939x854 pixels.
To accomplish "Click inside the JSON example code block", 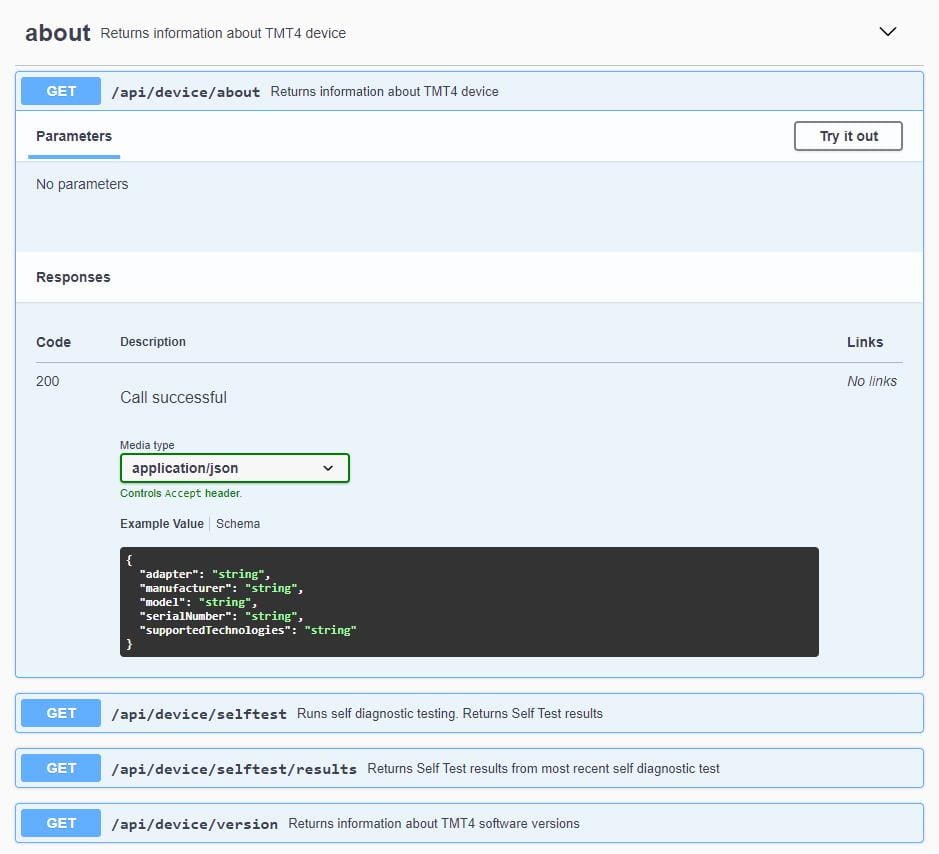I will click(468, 602).
